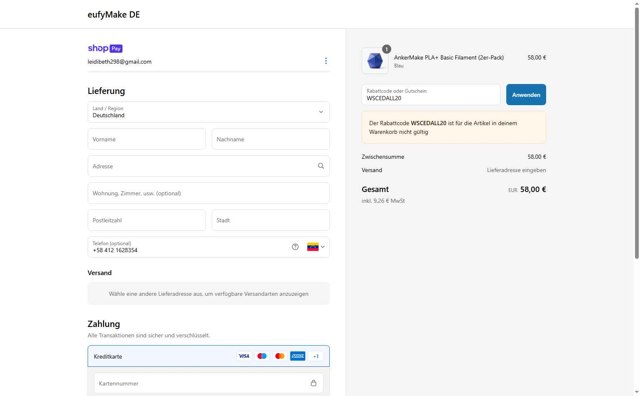Viewport: 640px width, 396px height.
Task: Click the Lieferadresse eingeben shipping text
Action: (x=516, y=170)
